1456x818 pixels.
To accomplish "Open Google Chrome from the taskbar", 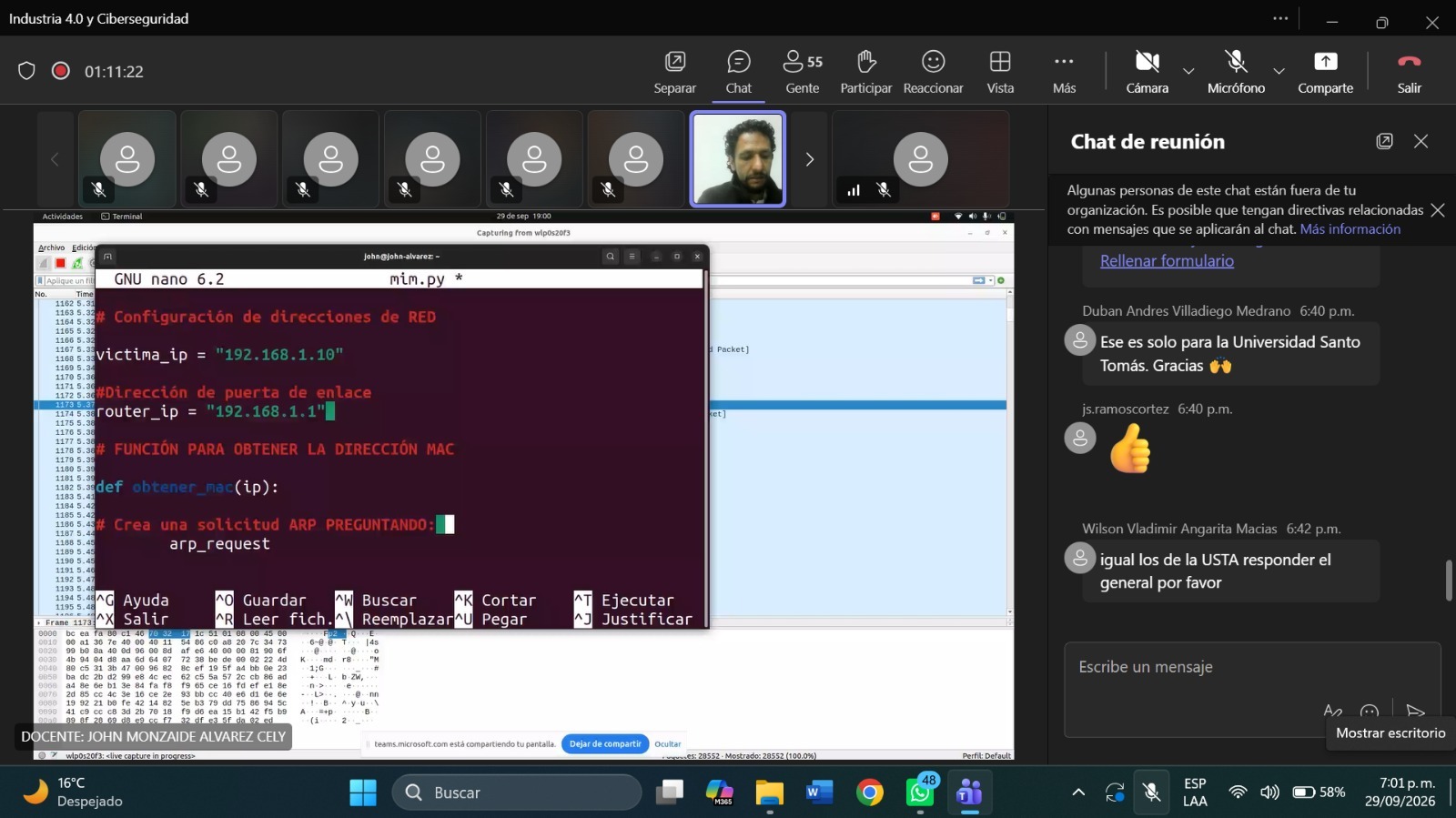I will coord(870,793).
